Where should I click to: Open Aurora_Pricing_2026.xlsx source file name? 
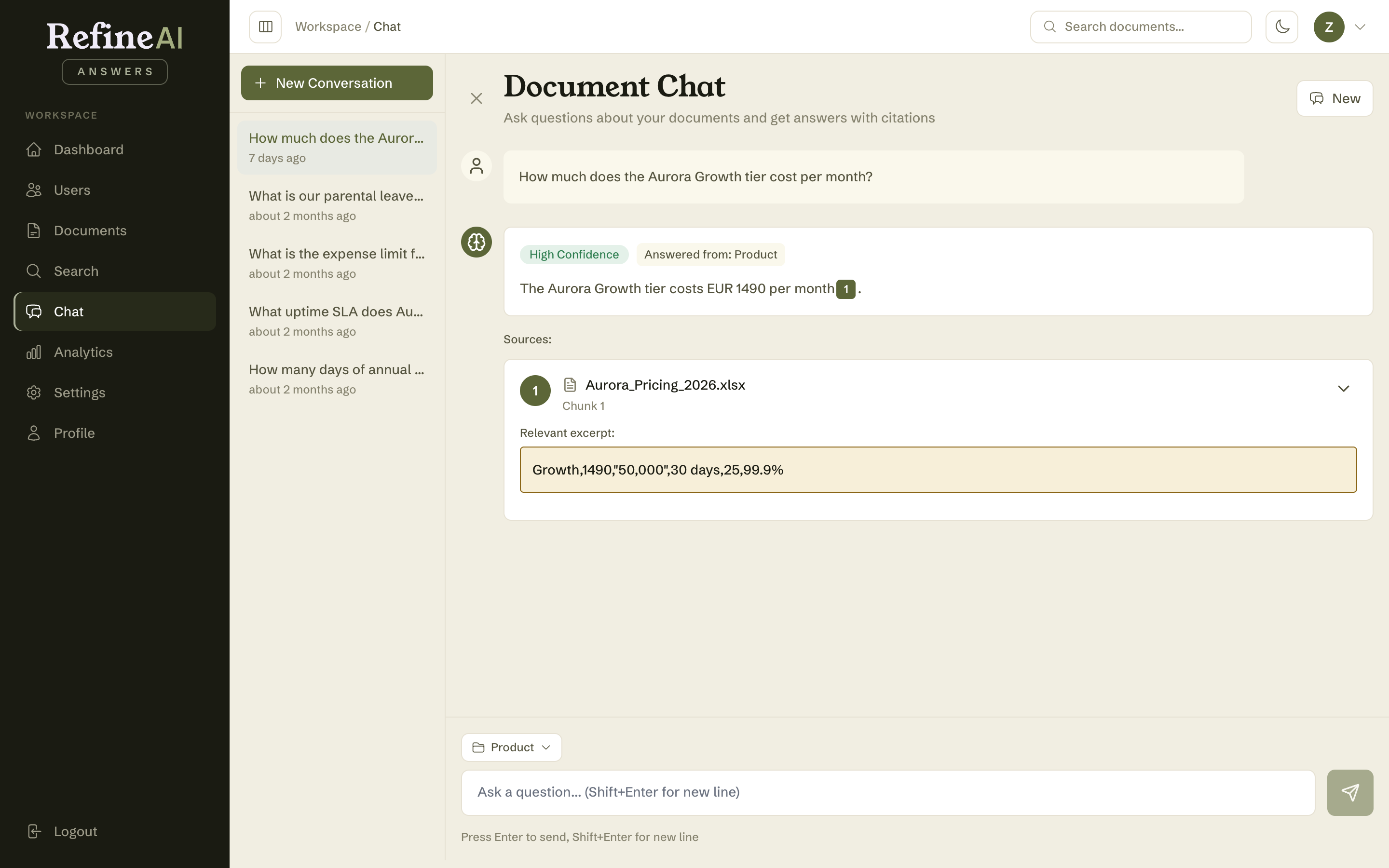click(665, 385)
